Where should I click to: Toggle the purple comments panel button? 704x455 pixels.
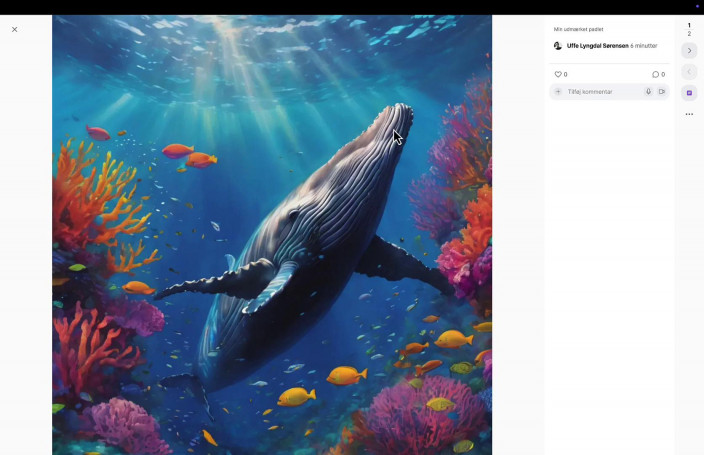689,93
